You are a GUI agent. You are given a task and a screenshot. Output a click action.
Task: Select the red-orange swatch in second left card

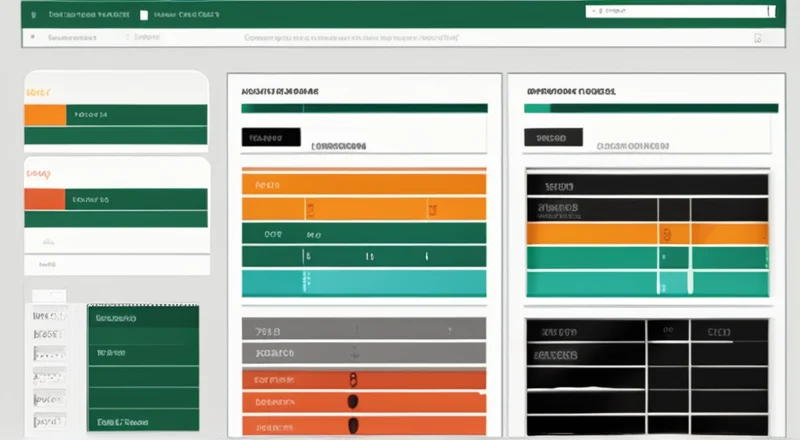coord(44,198)
